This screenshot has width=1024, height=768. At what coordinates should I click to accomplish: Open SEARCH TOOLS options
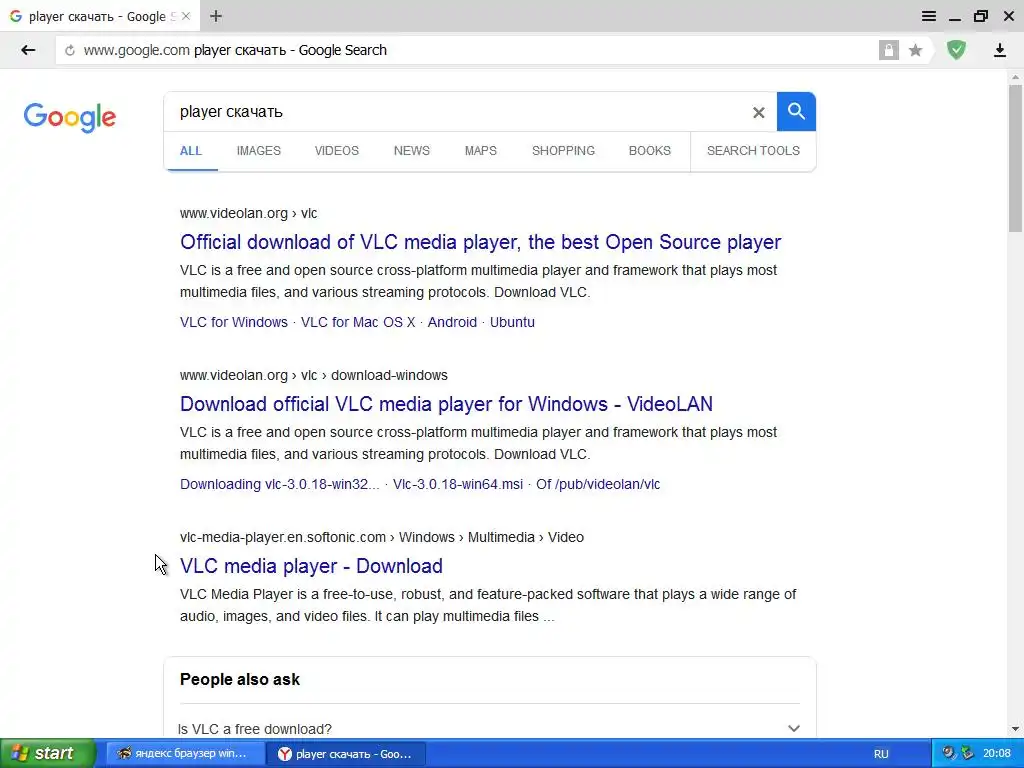[x=753, y=151]
